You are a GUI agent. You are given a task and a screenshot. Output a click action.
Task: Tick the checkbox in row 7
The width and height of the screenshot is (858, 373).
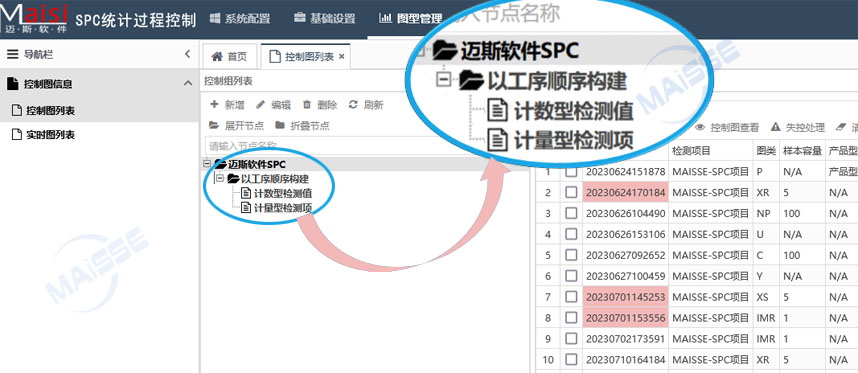point(571,296)
